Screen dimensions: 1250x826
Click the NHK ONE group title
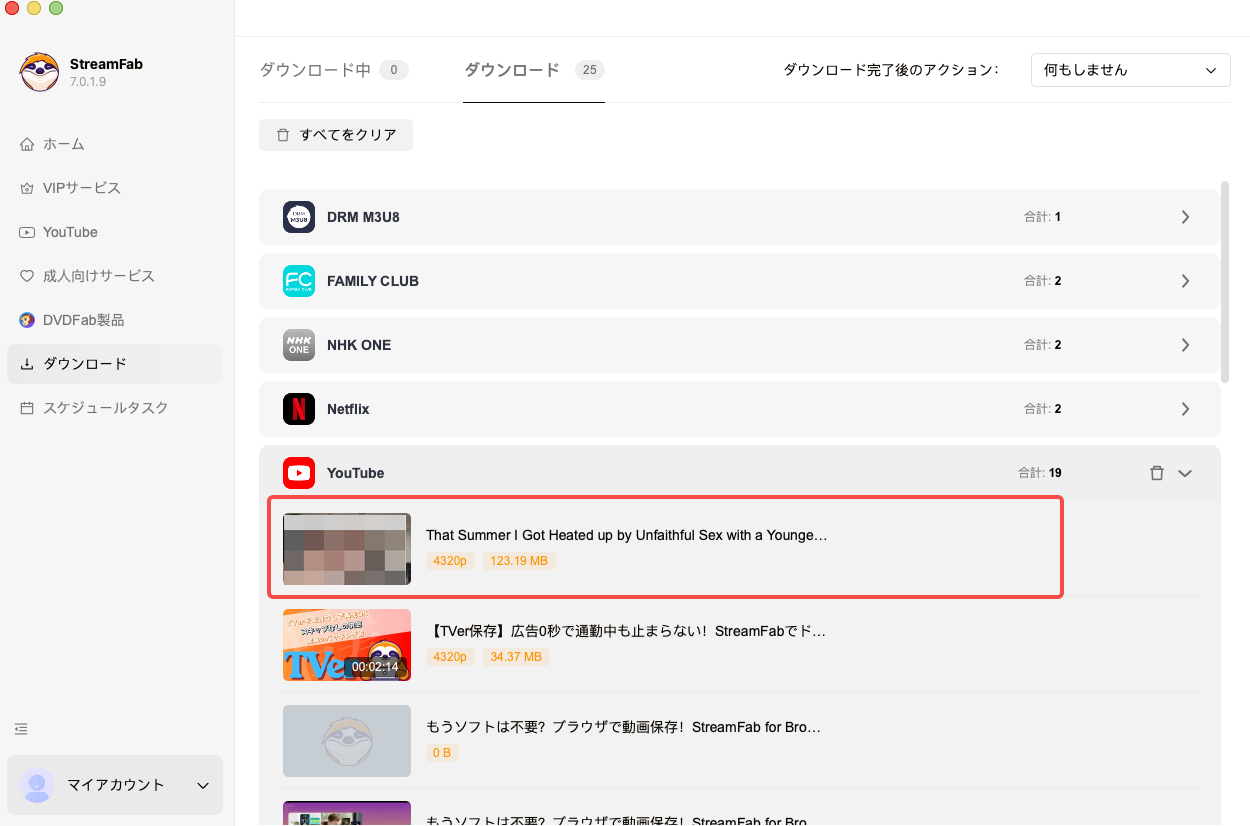[x=359, y=345]
